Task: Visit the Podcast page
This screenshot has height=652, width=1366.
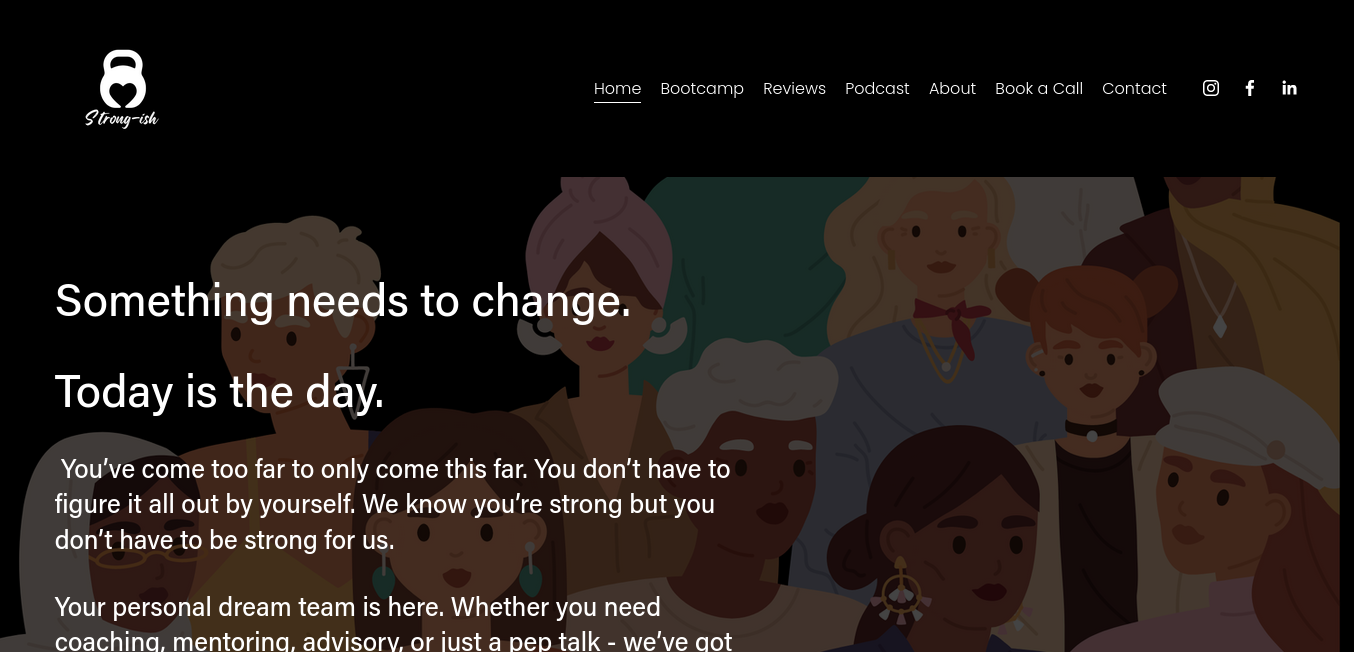Action: click(x=877, y=88)
